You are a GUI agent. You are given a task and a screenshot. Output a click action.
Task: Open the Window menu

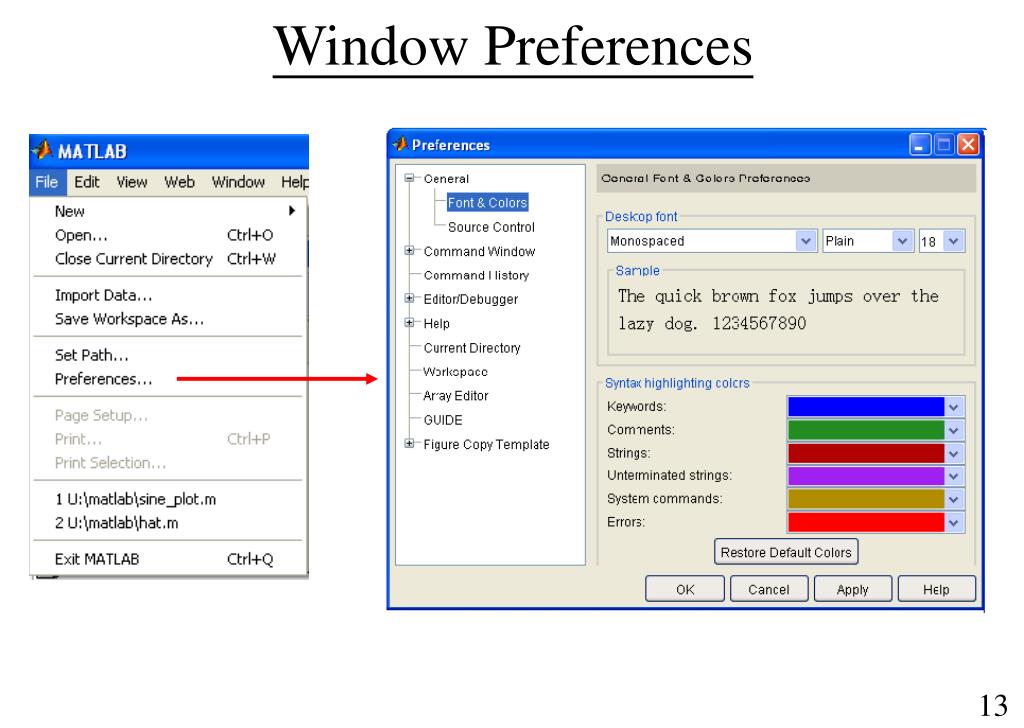[x=238, y=182]
